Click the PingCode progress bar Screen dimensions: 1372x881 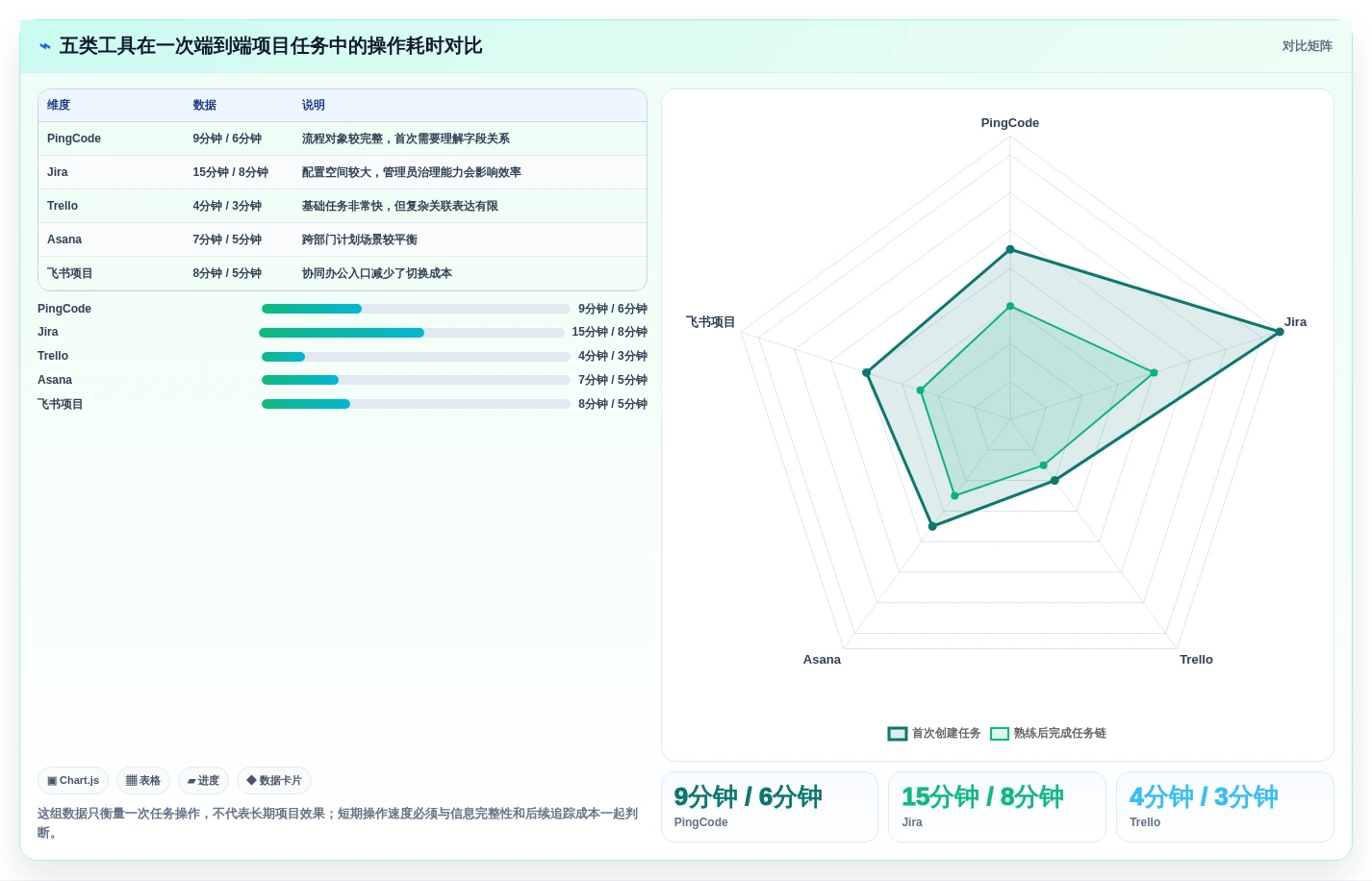(x=416, y=309)
